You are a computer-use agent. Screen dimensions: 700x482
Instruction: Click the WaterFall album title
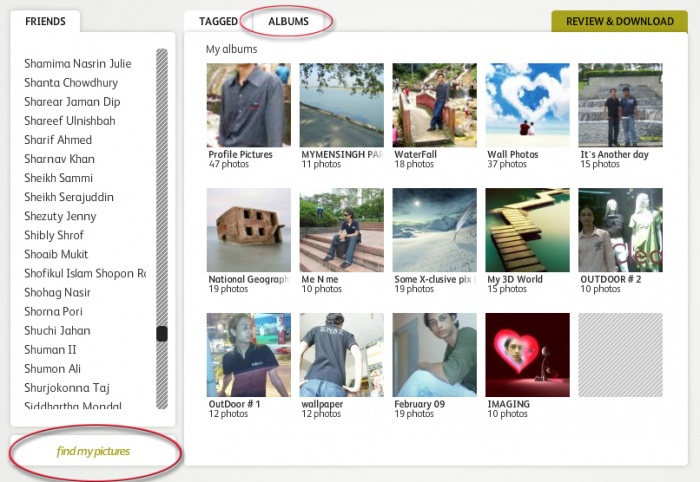(415, 154)
